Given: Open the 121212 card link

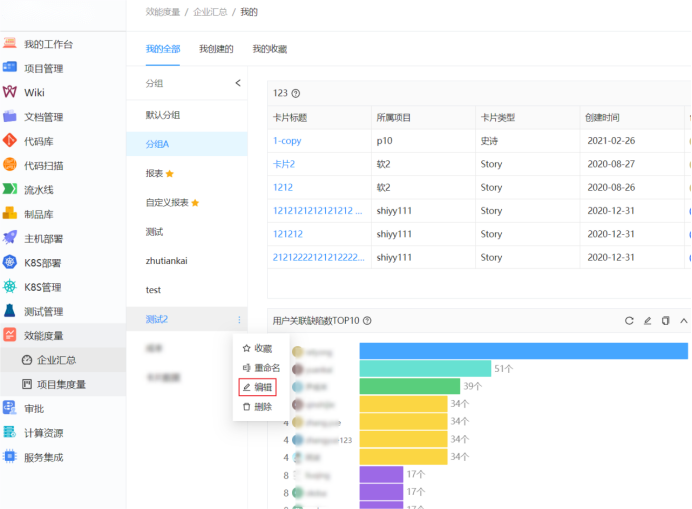Looking at the screenshot, I should pos(288,234).
